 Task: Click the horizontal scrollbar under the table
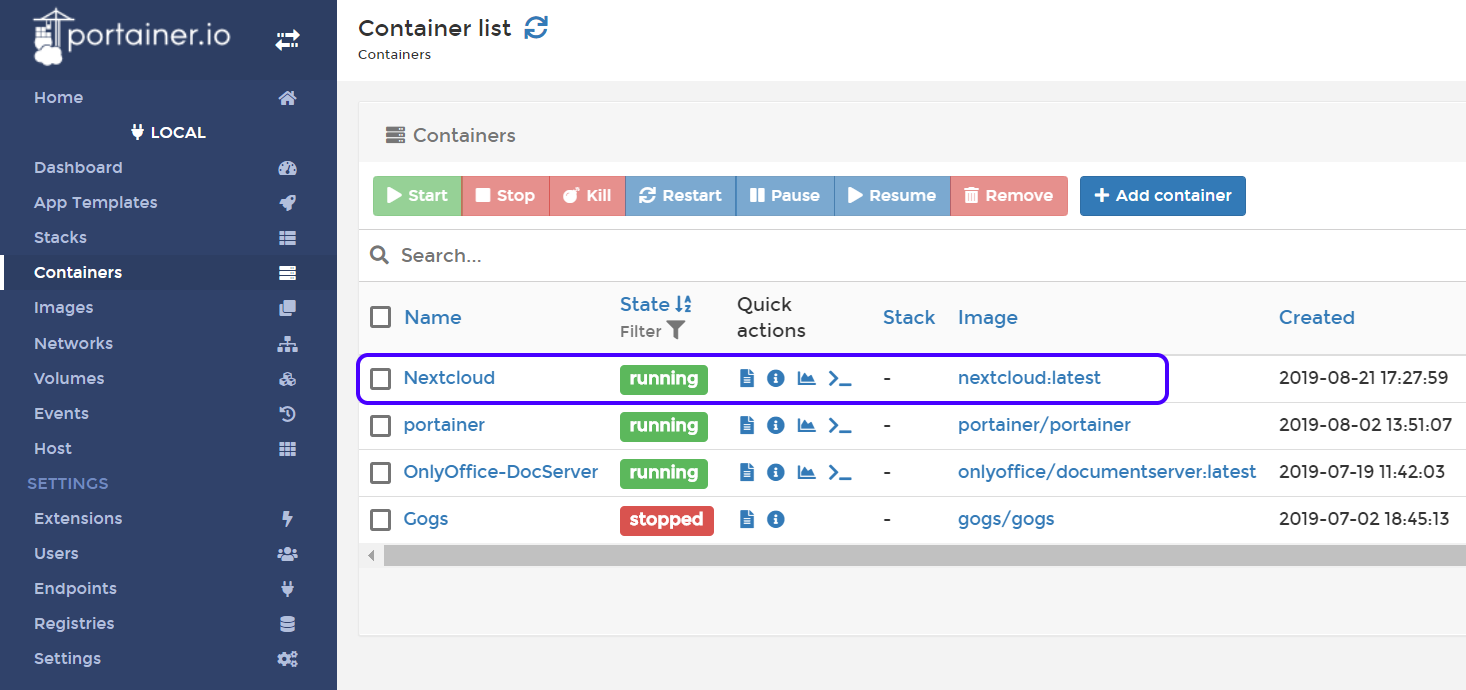click(900, 555)
